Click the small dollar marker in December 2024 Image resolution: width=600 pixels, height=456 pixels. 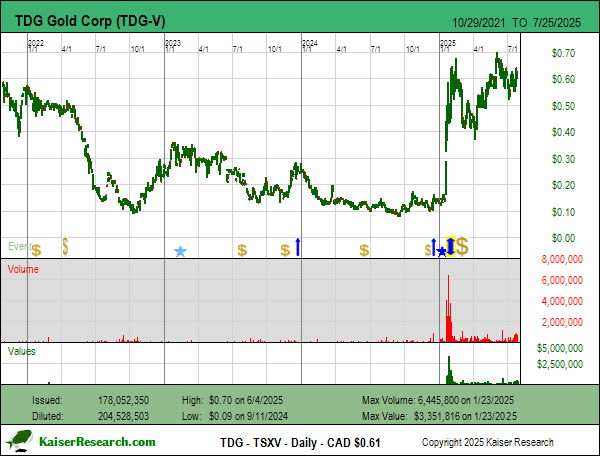click(x=428, y=250)
